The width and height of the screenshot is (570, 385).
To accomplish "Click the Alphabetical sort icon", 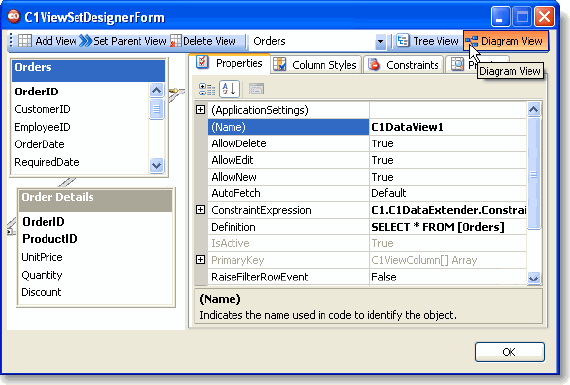I will [229, 89].
